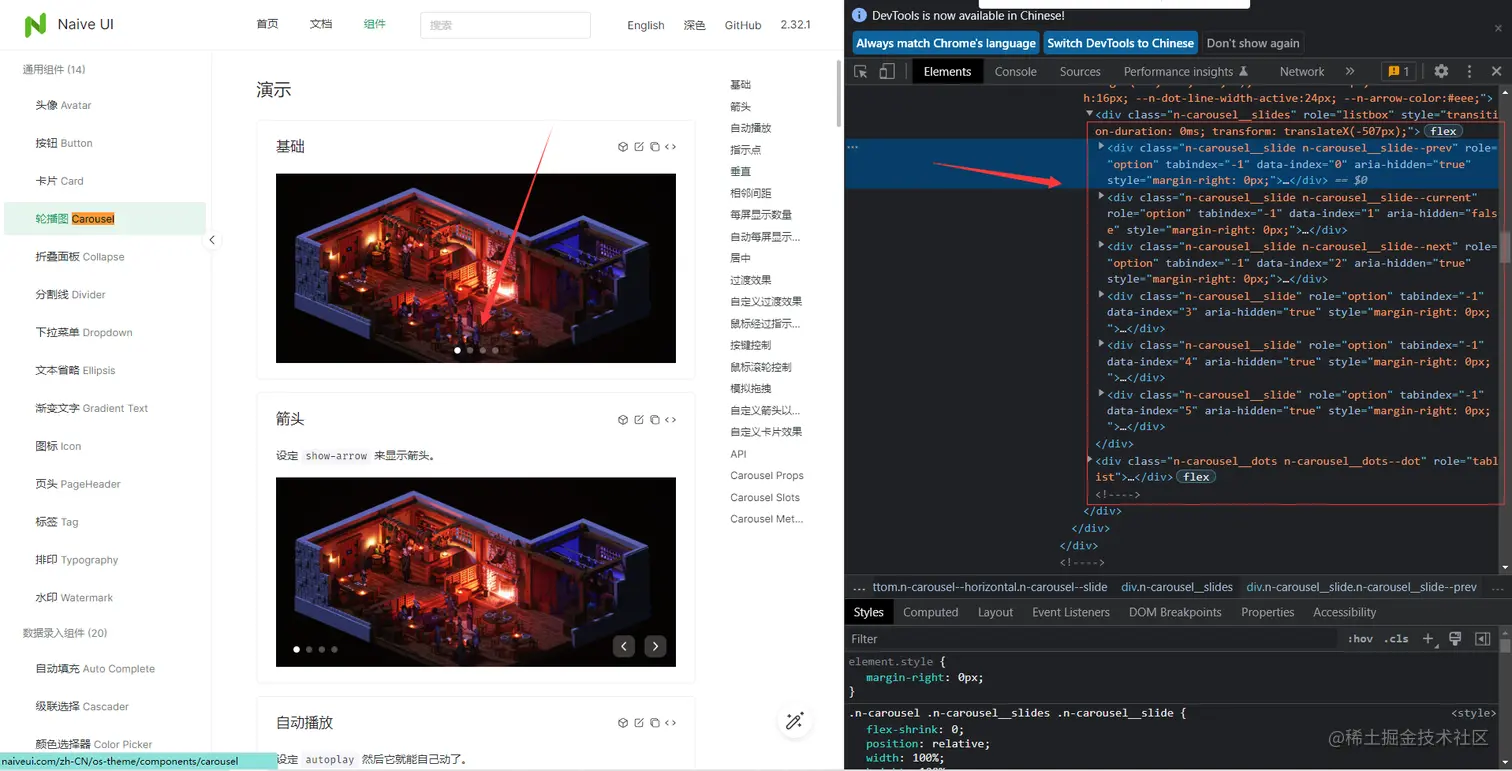Click the 搜索 search field
This screenshot has width=1512, height=771.
(x=505, y=25)
